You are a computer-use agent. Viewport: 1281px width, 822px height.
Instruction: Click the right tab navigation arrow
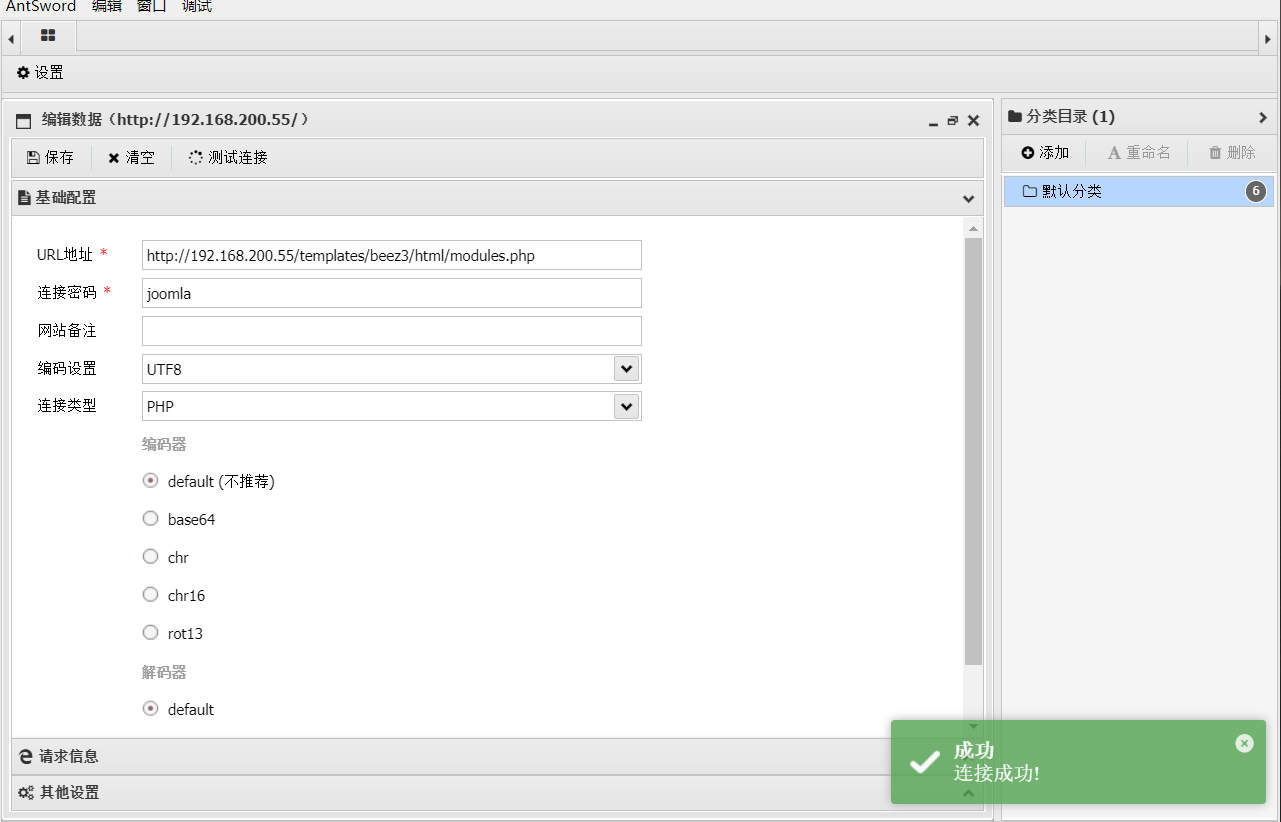(x=1268, y=39)
